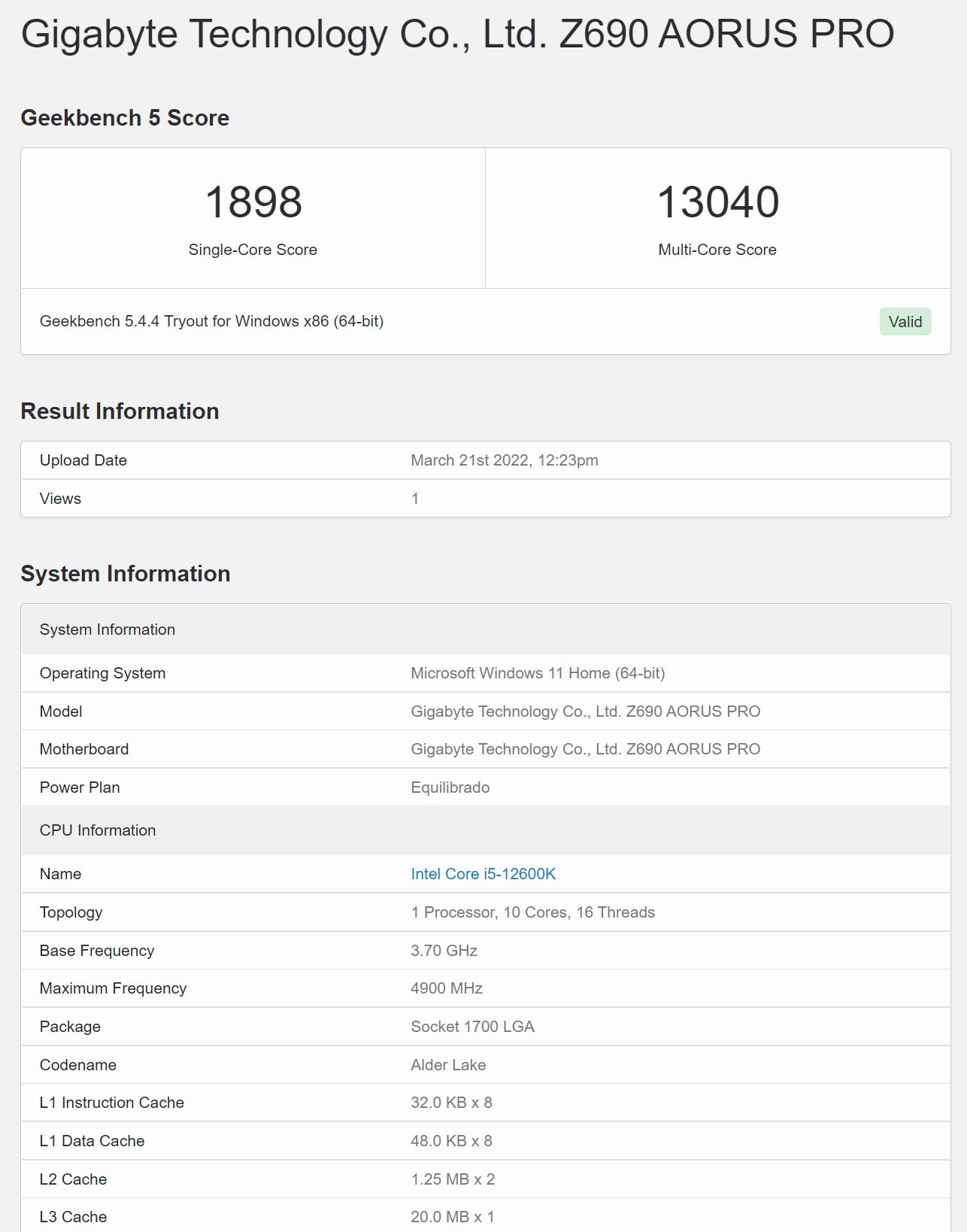
Task: Click the Topology label
Action: 71,912
